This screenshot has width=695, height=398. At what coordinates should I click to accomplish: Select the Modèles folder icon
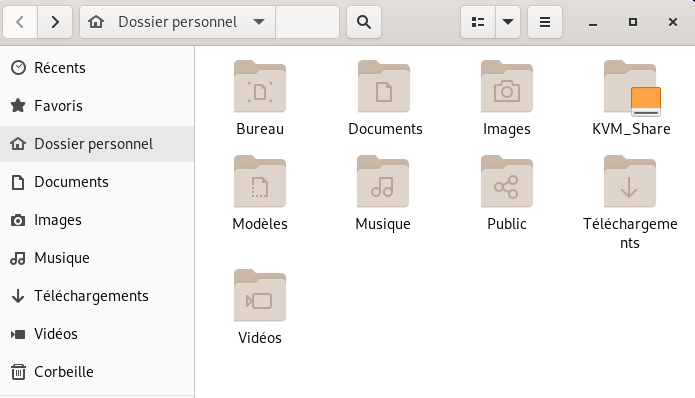[x=260, y=181]
